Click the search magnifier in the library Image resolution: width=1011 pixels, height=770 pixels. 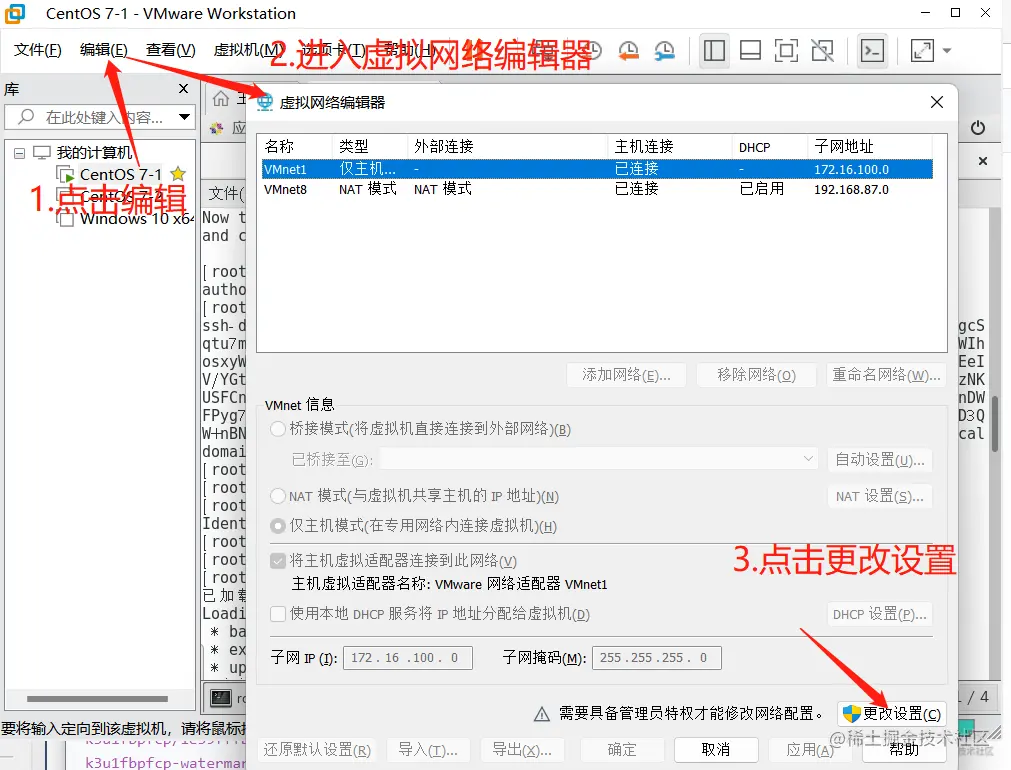click(x=26, y=117)
